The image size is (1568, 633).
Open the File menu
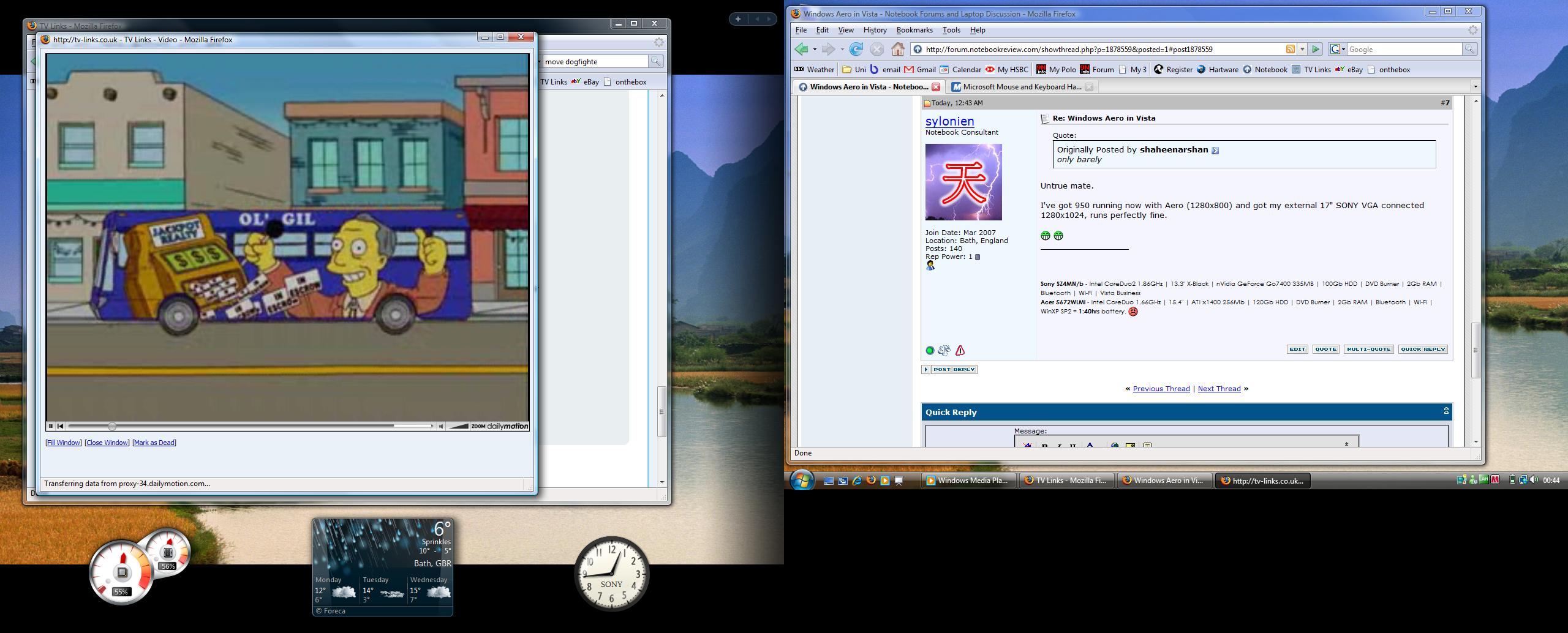click(x=801, y=30)
